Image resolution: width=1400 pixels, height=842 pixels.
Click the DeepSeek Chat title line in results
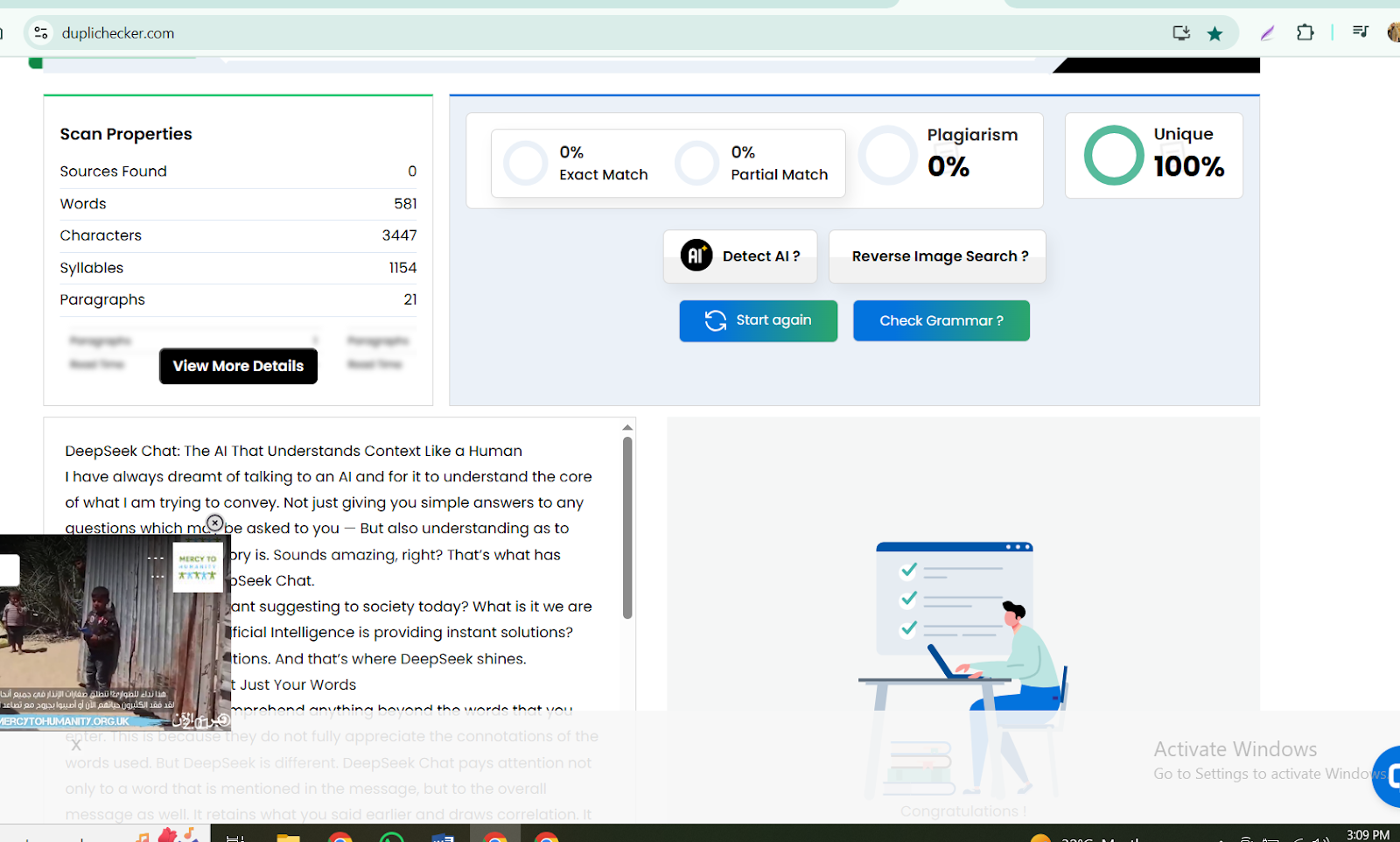pos(293,451)
